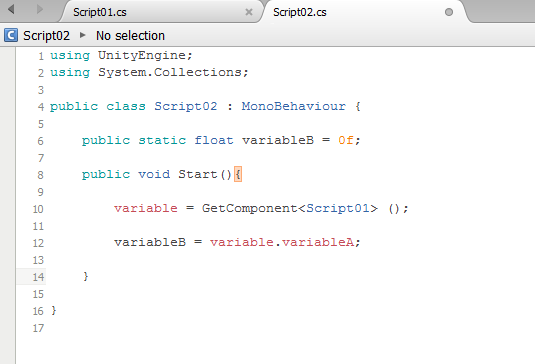Click Script01 type on line 10
This screenshot has height=364, width=535.
pos(338,208)
